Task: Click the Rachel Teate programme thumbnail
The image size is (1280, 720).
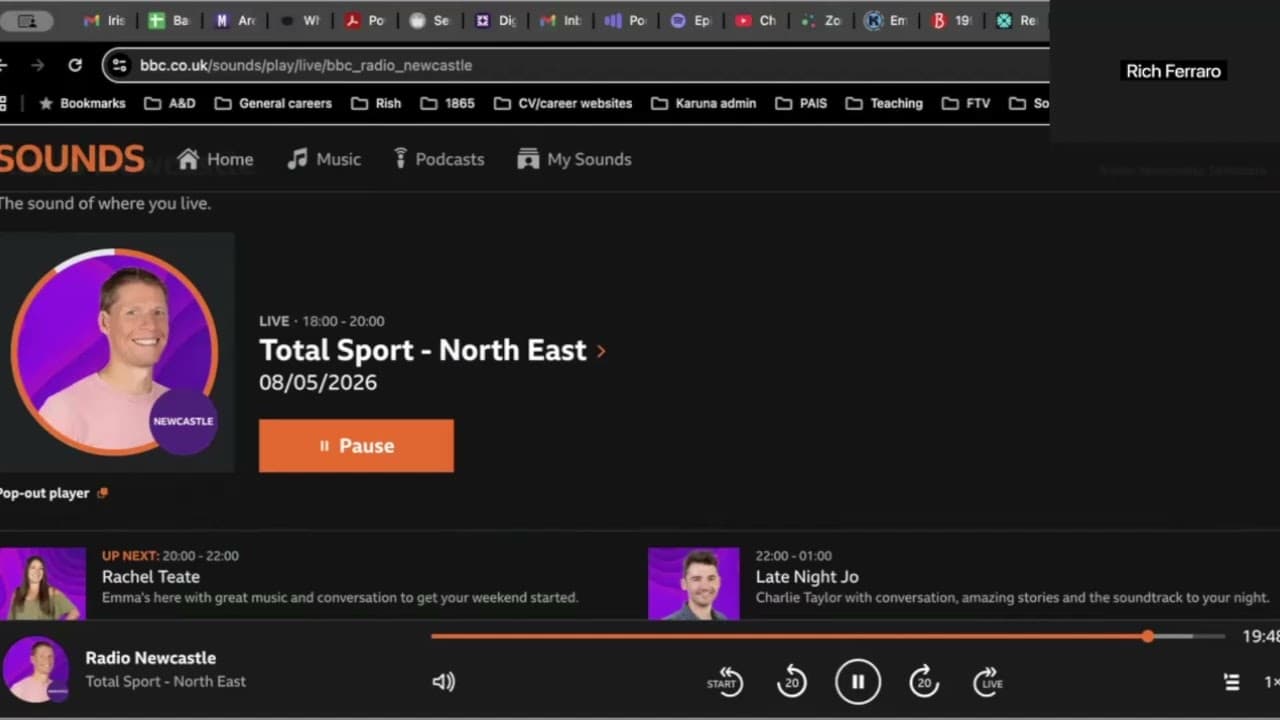Action: (43, 584)
